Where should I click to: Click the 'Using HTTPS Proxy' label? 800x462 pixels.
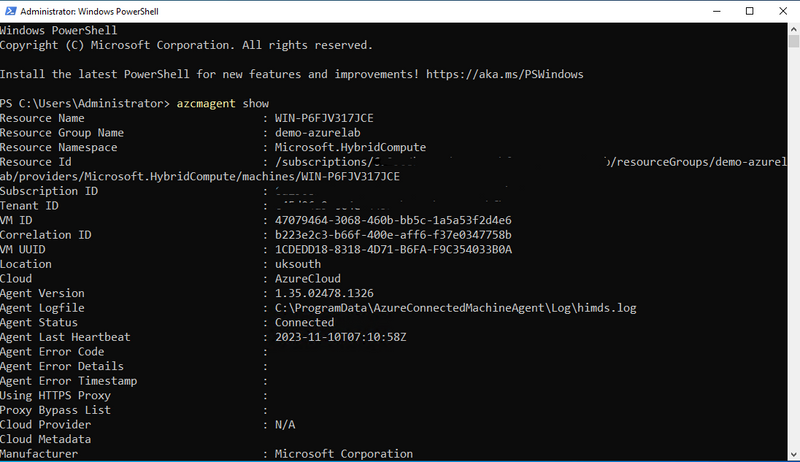[55, 396]
